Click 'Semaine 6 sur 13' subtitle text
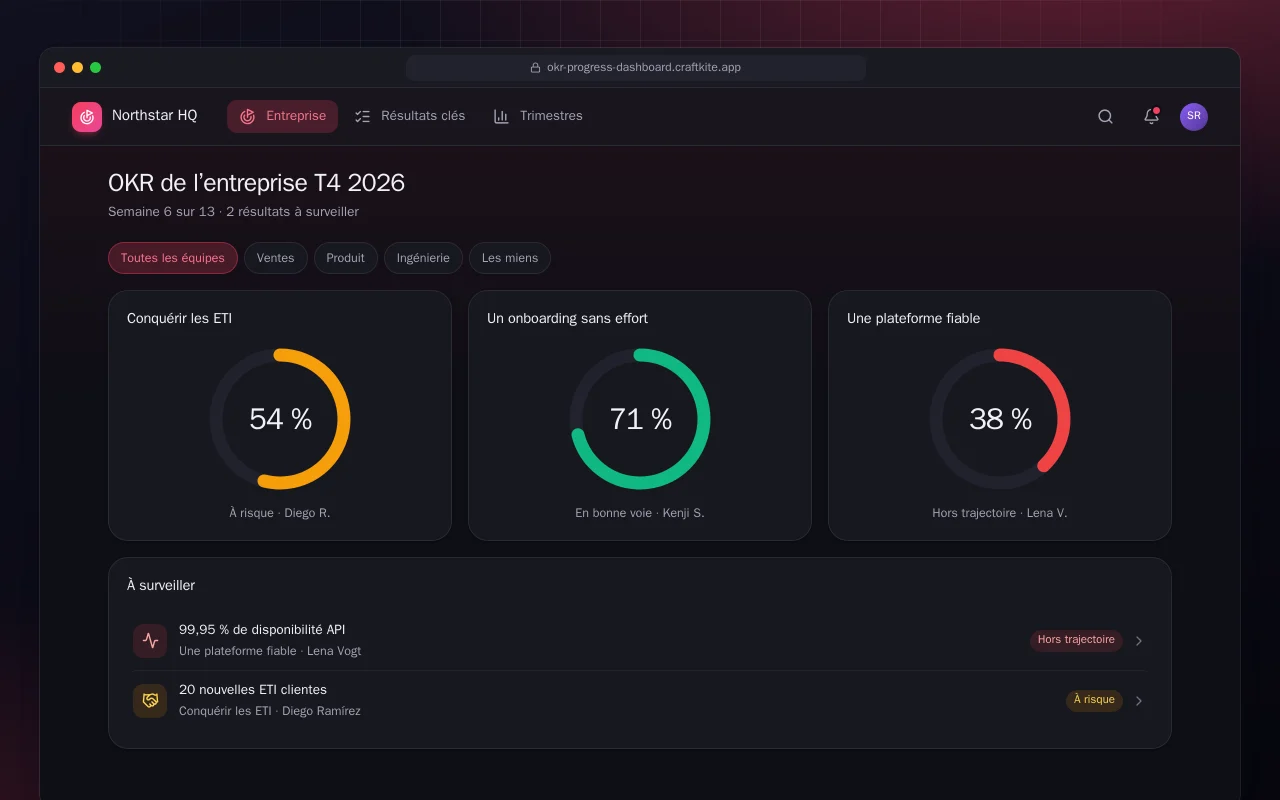 (x=161, y=212)
